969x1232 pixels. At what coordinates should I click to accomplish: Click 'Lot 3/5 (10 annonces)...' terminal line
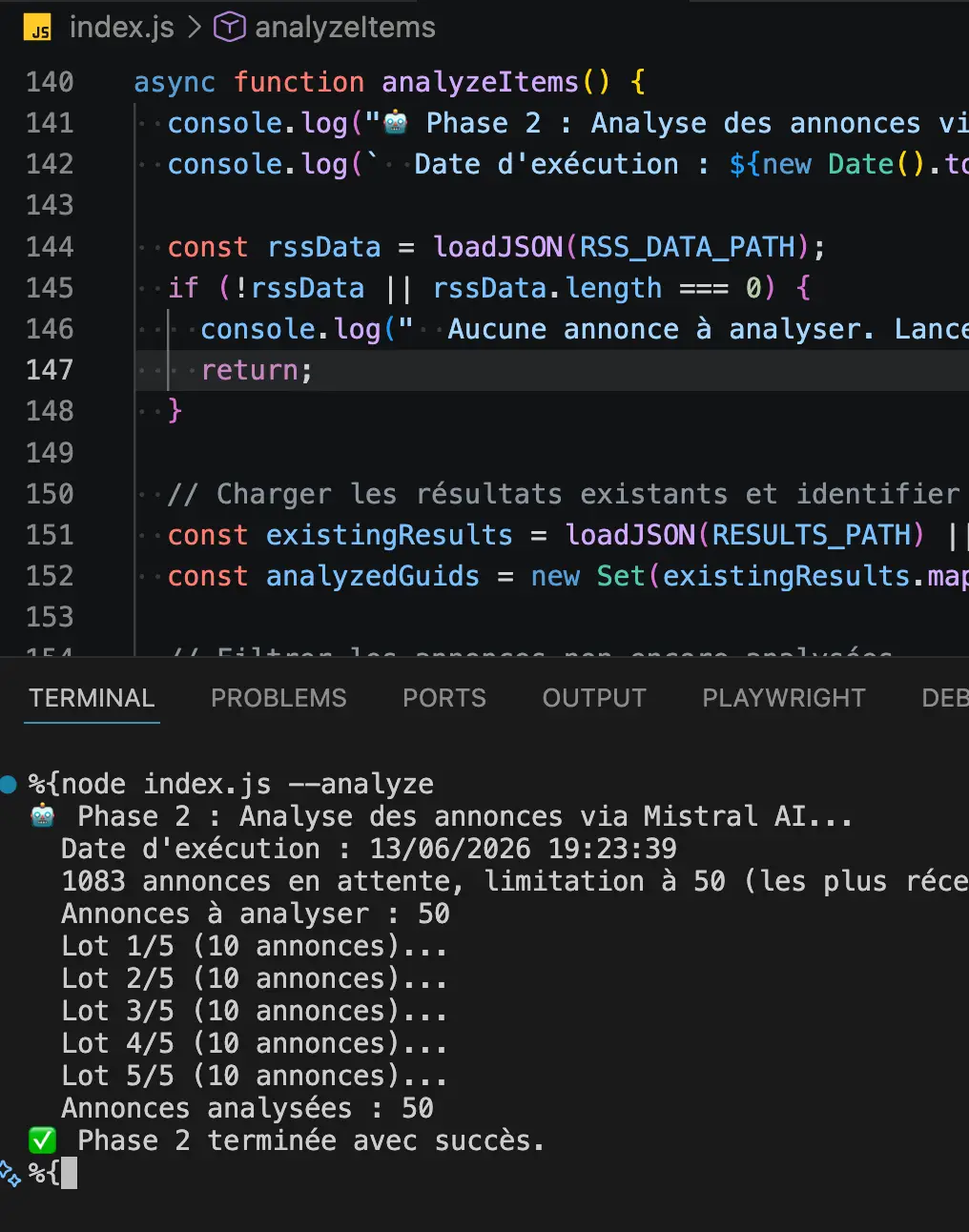254,1011
